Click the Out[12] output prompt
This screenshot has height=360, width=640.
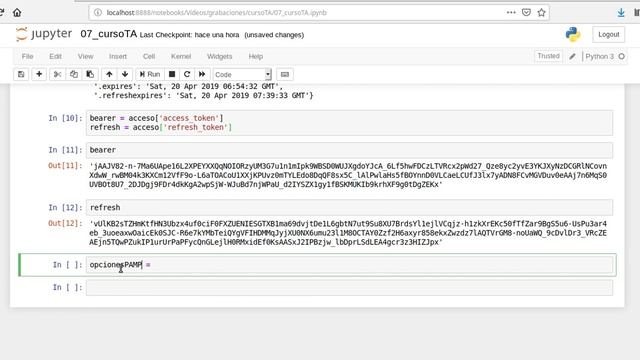[x=65, y=223]
